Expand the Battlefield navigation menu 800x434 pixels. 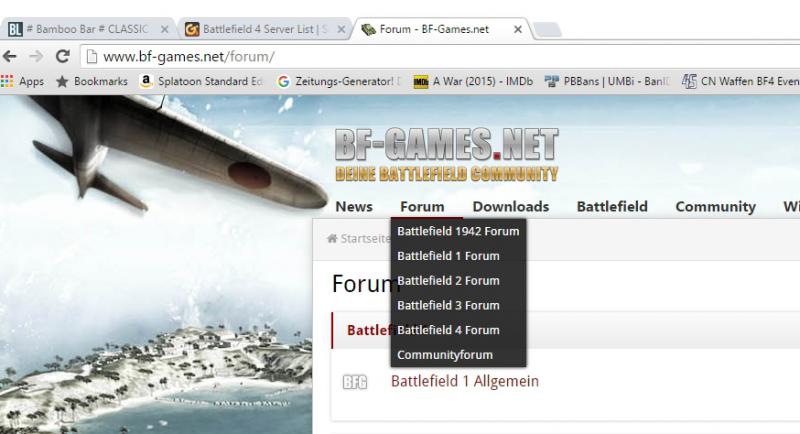coord(612,207)
